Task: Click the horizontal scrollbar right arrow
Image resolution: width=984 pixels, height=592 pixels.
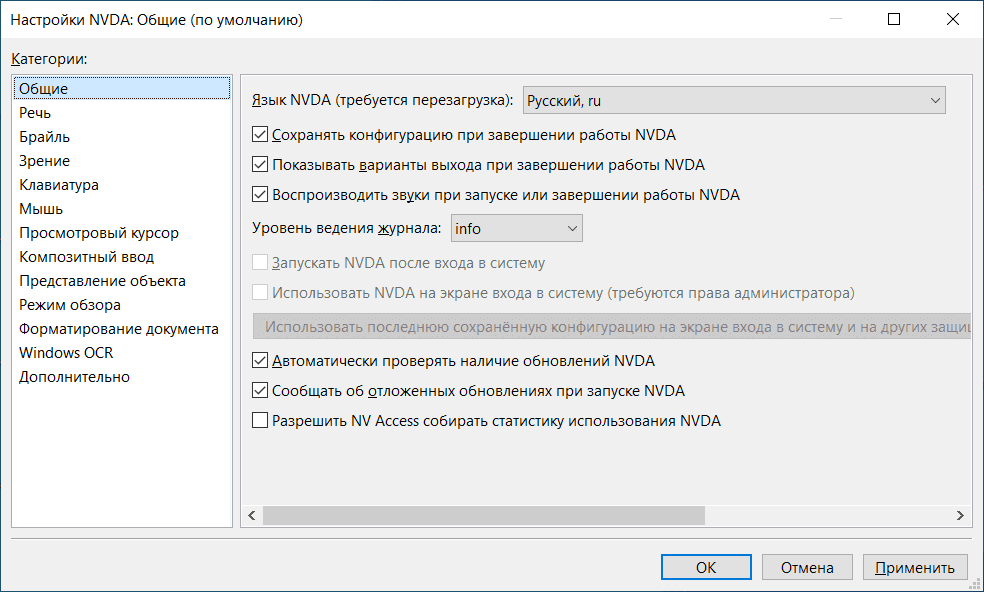Action: [960, 515]
